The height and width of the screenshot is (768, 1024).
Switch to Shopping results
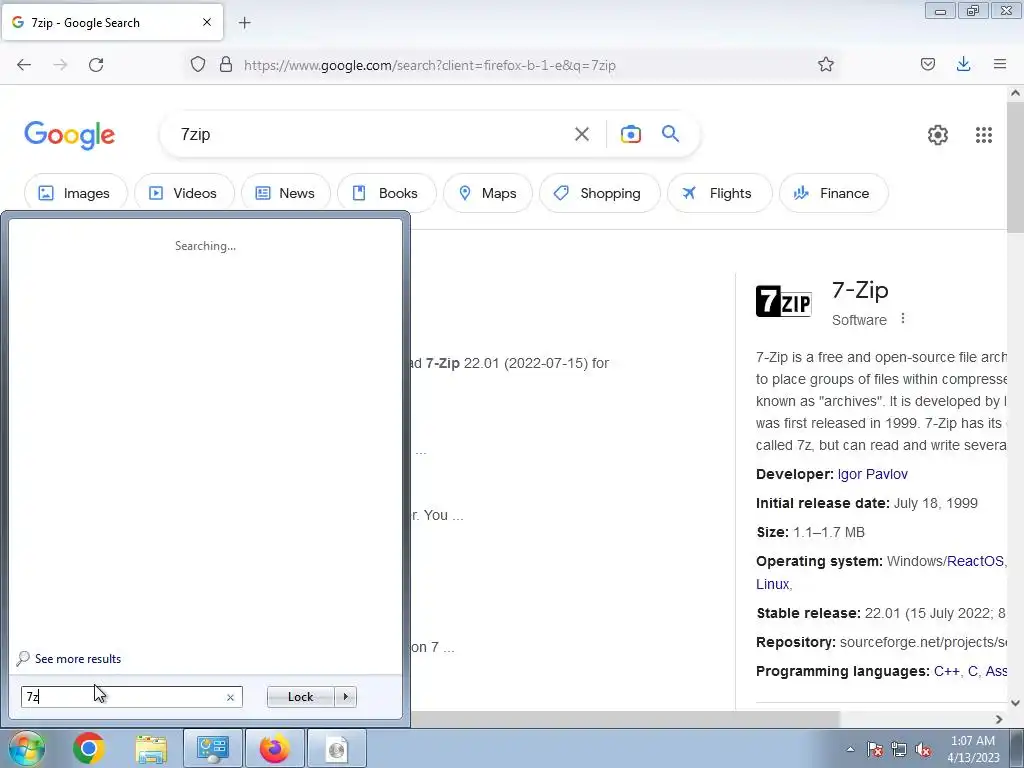coord(600,193)
